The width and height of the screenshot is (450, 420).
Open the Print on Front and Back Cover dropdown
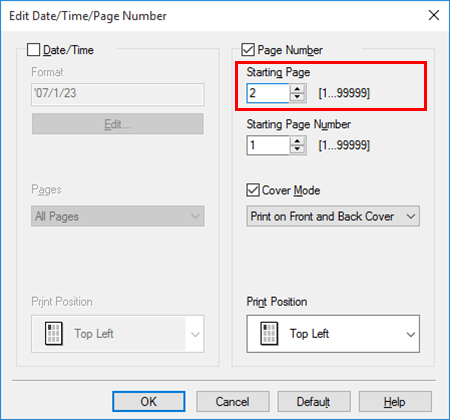coord(333,216)
